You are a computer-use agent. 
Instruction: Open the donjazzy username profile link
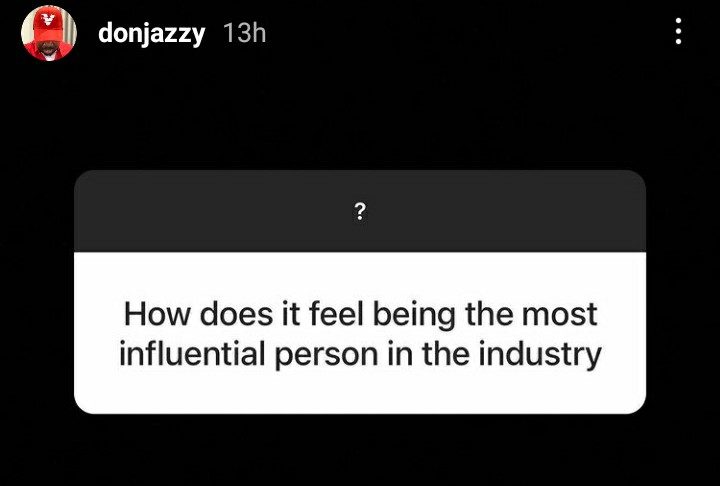pos(152,33)
